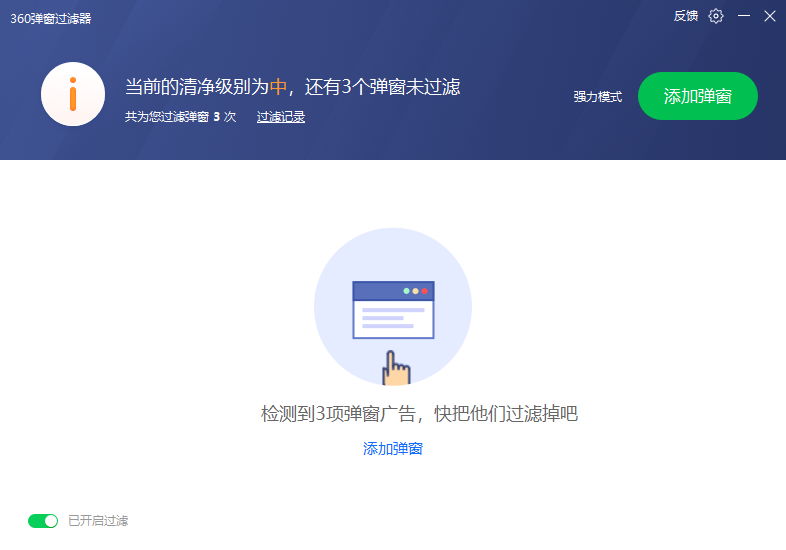Click the orange info status icon
The width and height of the screenshot is (786, 550).
pyautogui.click(x=73, y=94)
